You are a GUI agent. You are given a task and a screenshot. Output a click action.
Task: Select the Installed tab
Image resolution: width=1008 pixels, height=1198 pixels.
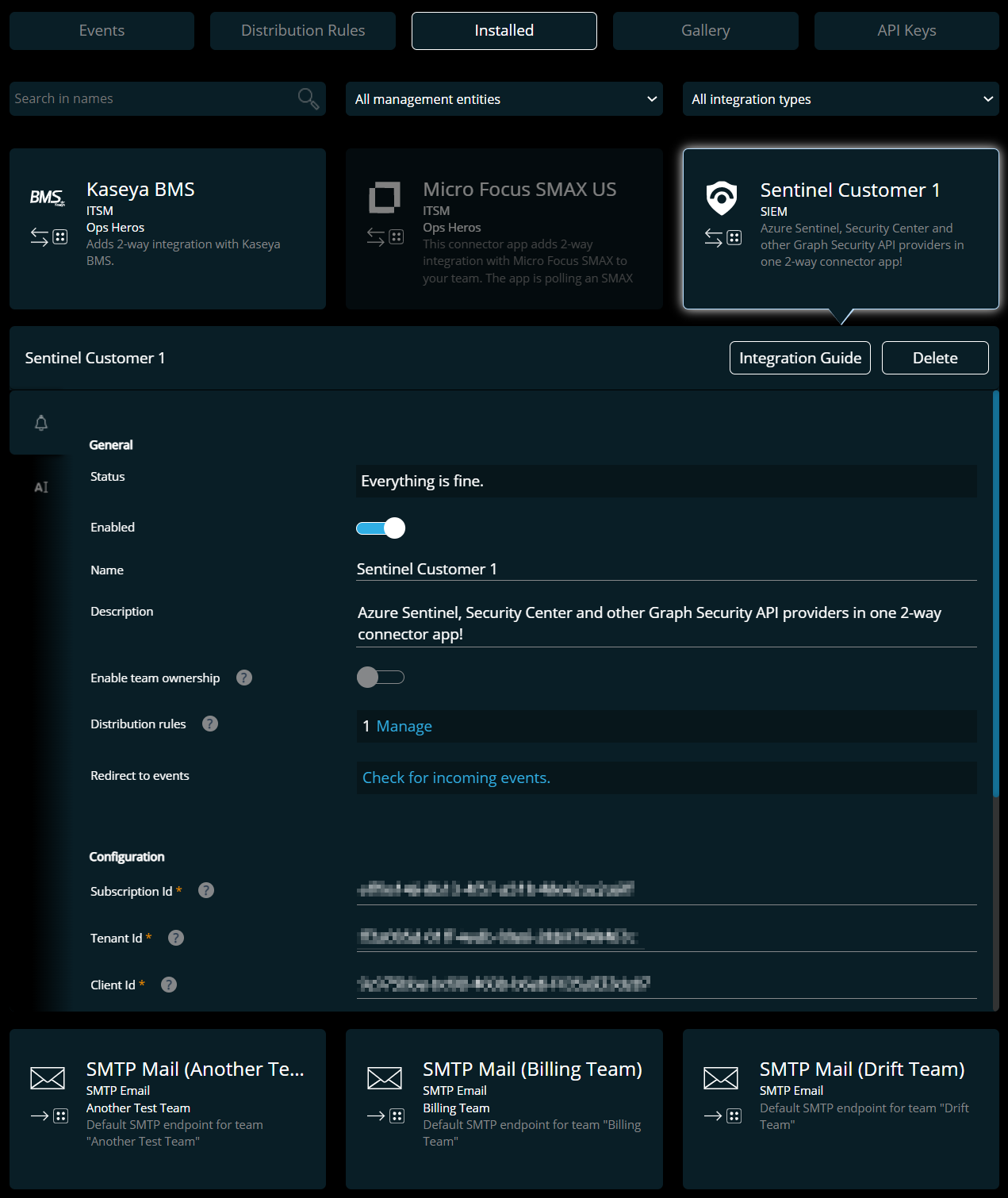click(504, 31)
